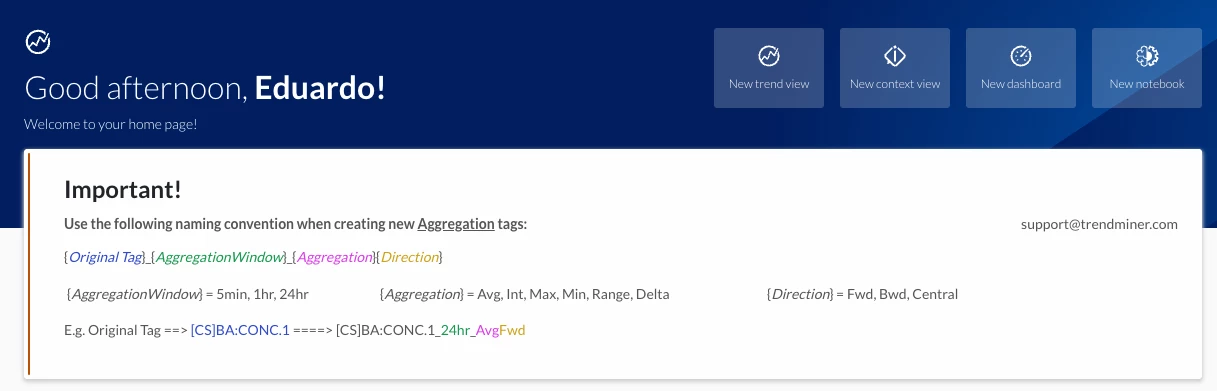Open New context view tile

(x=895, y=68)
